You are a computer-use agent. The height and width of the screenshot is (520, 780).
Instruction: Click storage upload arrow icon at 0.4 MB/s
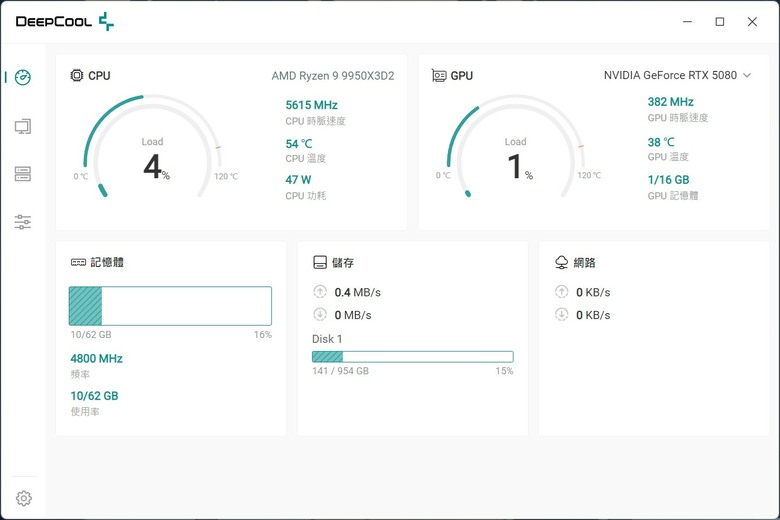[320, 292]
